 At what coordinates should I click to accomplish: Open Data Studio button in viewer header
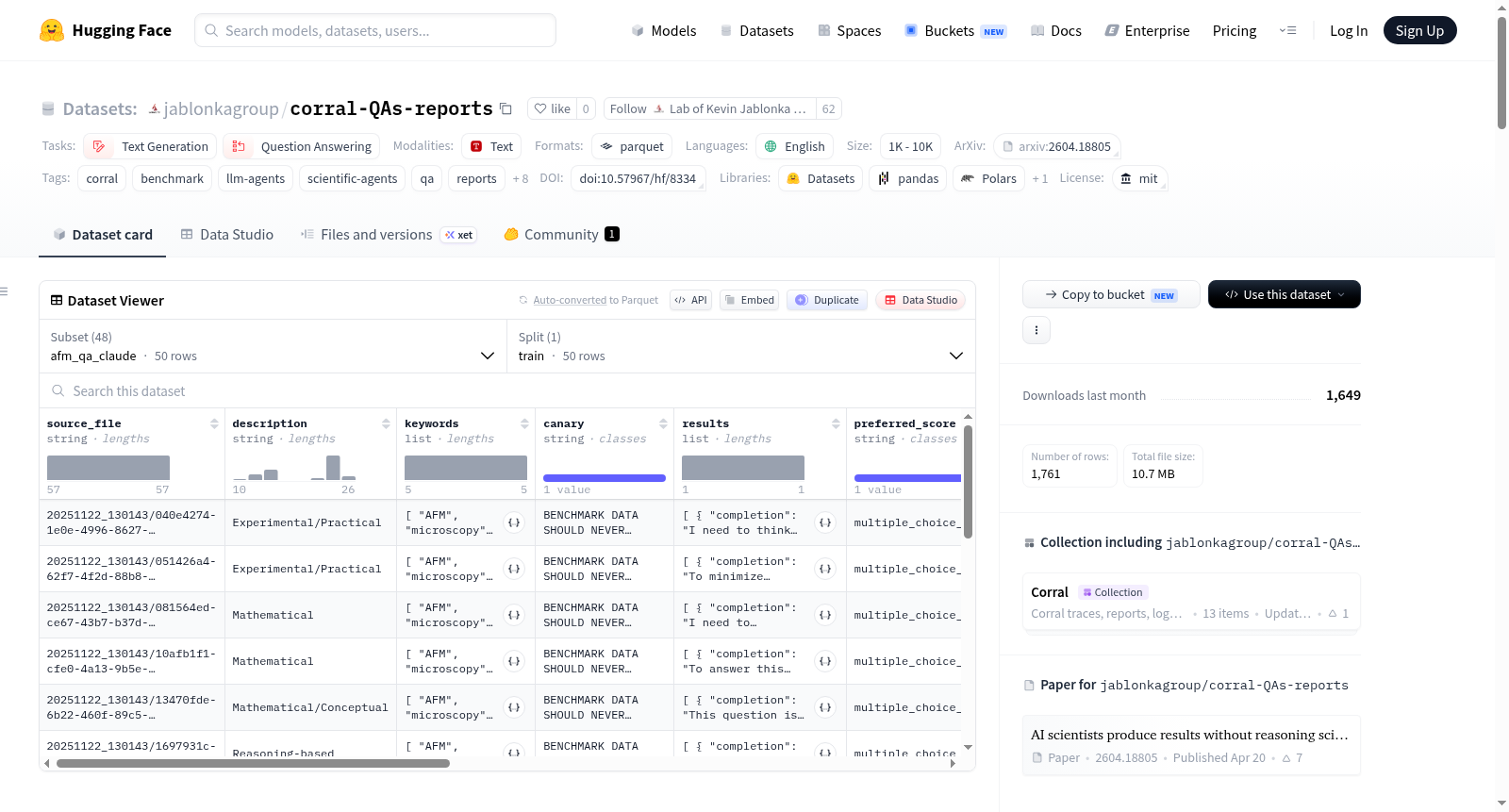pyautogui.click(x=920, y=300)
